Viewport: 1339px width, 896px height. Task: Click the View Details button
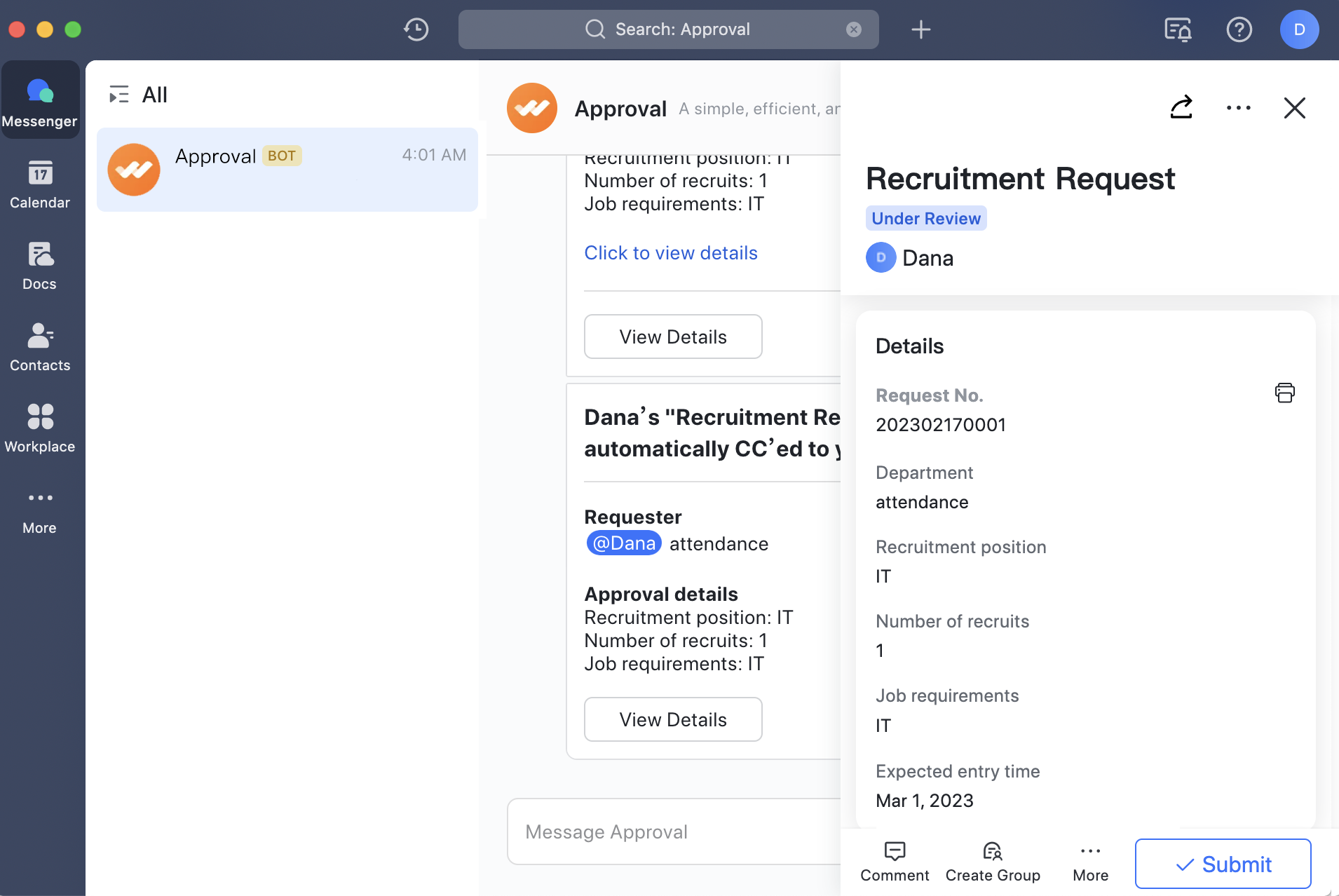(672, 337)
